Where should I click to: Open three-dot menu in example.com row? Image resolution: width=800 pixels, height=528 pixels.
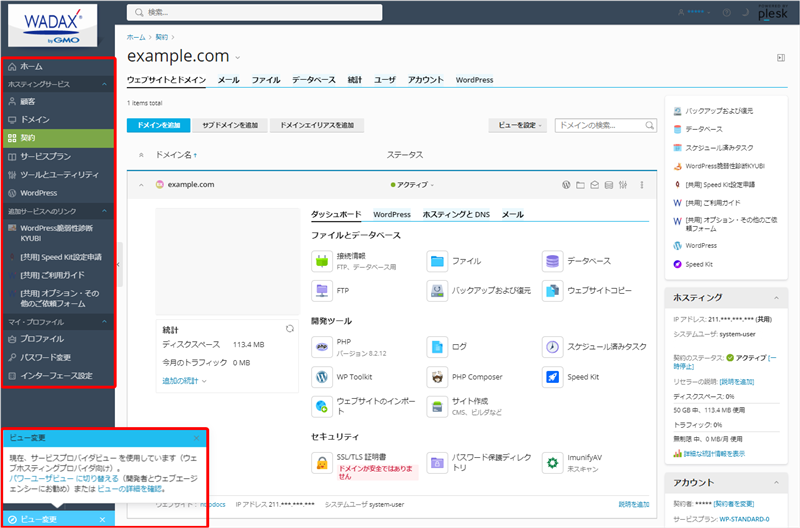click(642, 185)
